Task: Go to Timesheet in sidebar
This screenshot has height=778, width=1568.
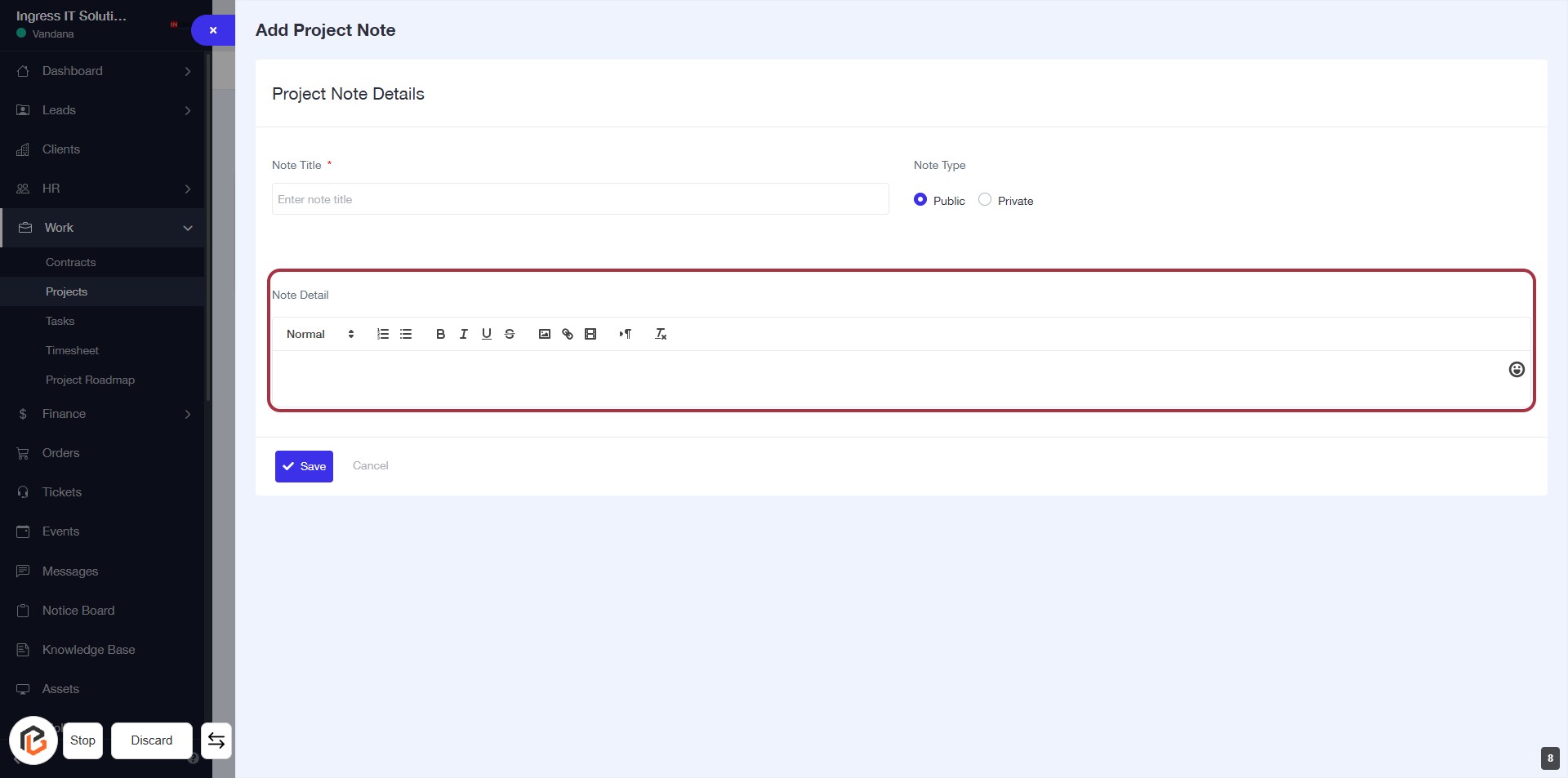Action: pos(72,350)
